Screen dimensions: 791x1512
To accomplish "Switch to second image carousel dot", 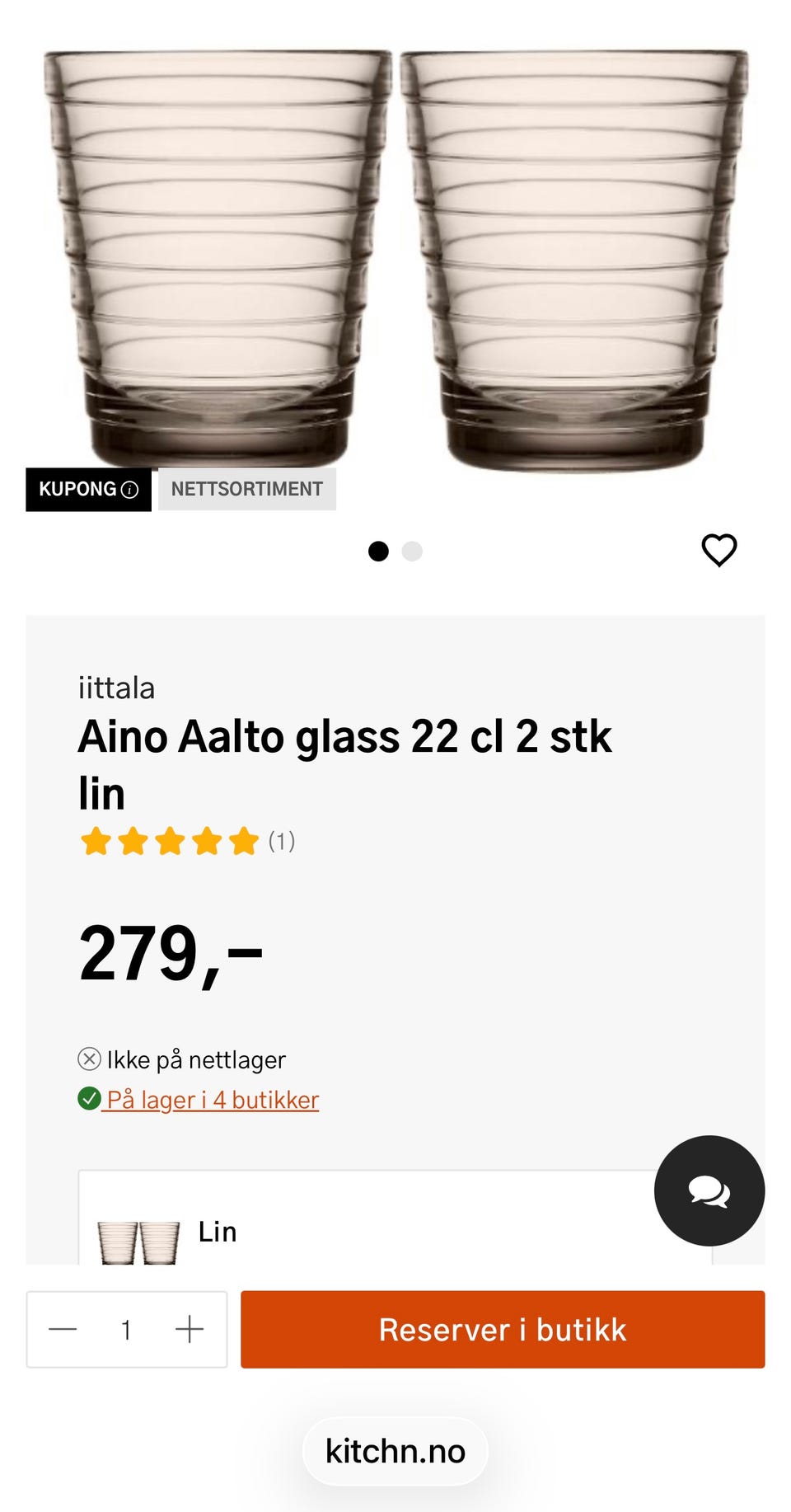I will tap(412, 551).
